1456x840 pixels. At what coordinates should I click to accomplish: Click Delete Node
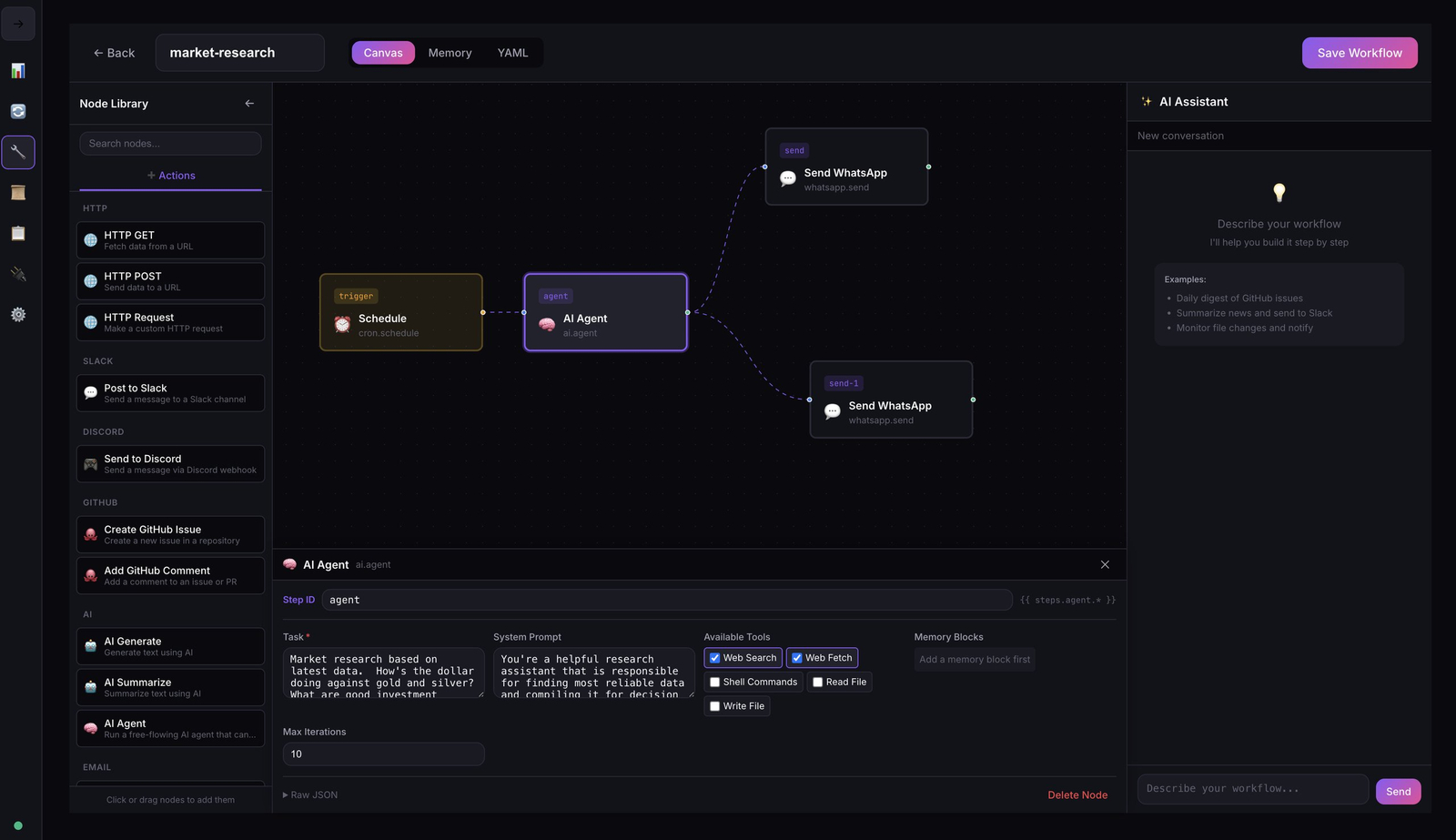(x=1077, y=795)
